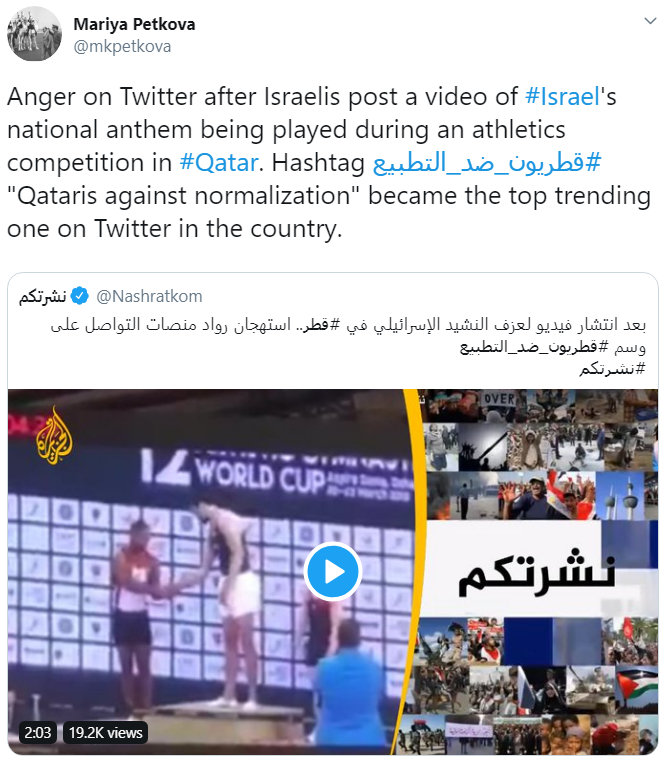Click the verified badge next to نشرتكم
Screen dimensions: 665x762
click(80, 295)
